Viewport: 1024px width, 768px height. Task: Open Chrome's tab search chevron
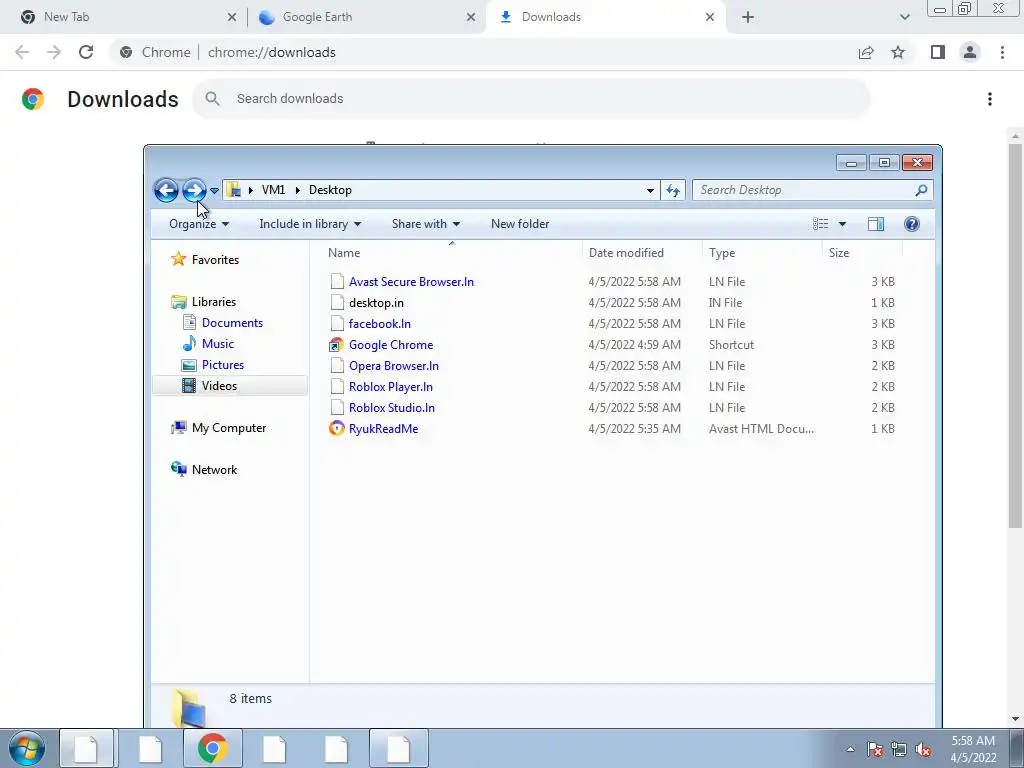904,17
